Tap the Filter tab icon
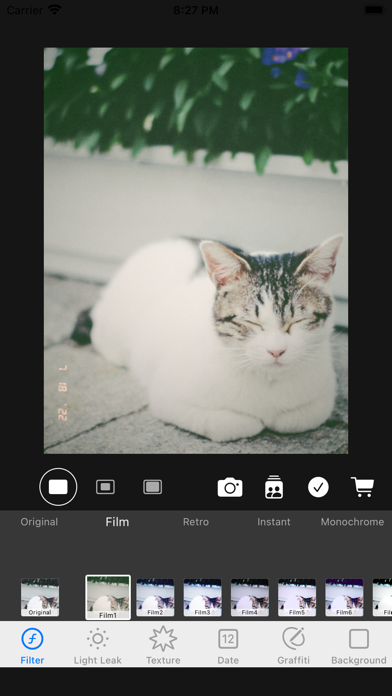The height and width of the screenshot is (696, 392). point(32,639)
